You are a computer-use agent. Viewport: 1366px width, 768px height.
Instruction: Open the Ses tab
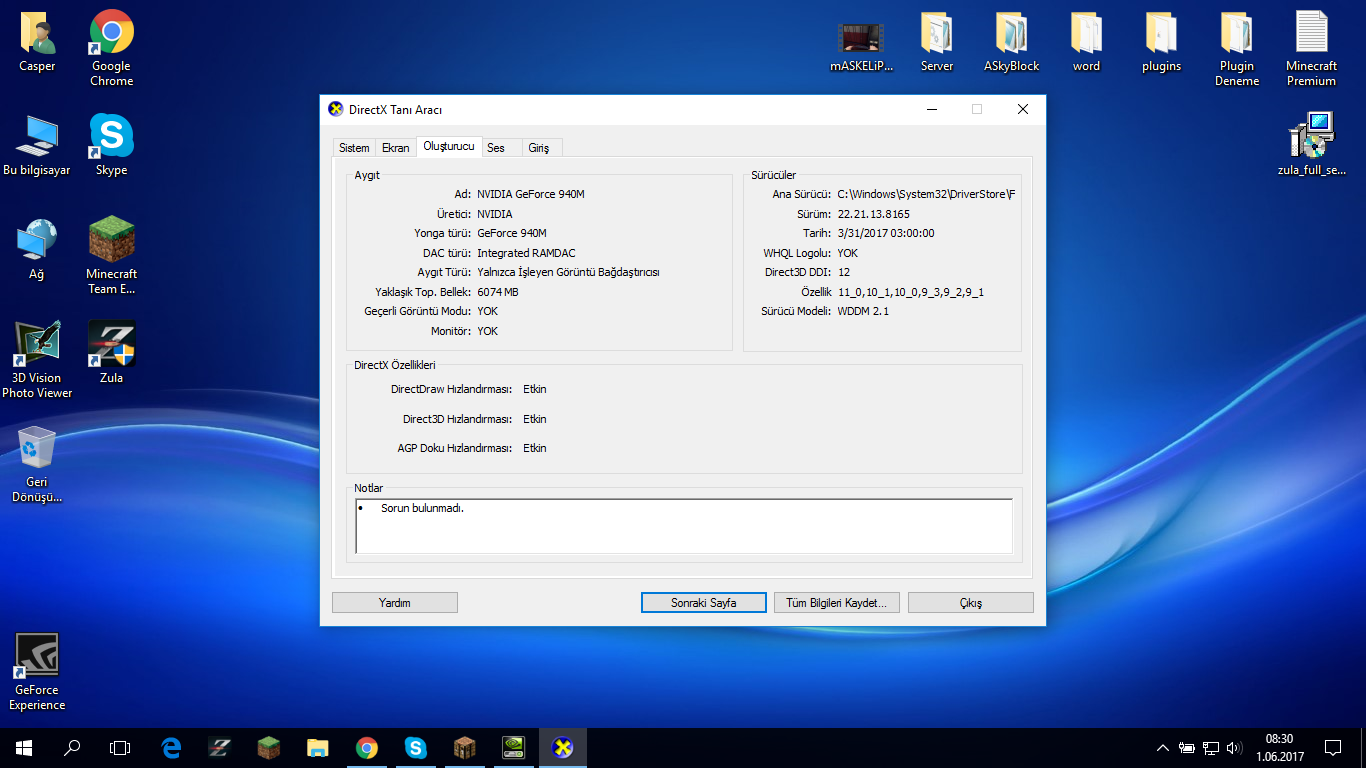[x=496, y=148]
